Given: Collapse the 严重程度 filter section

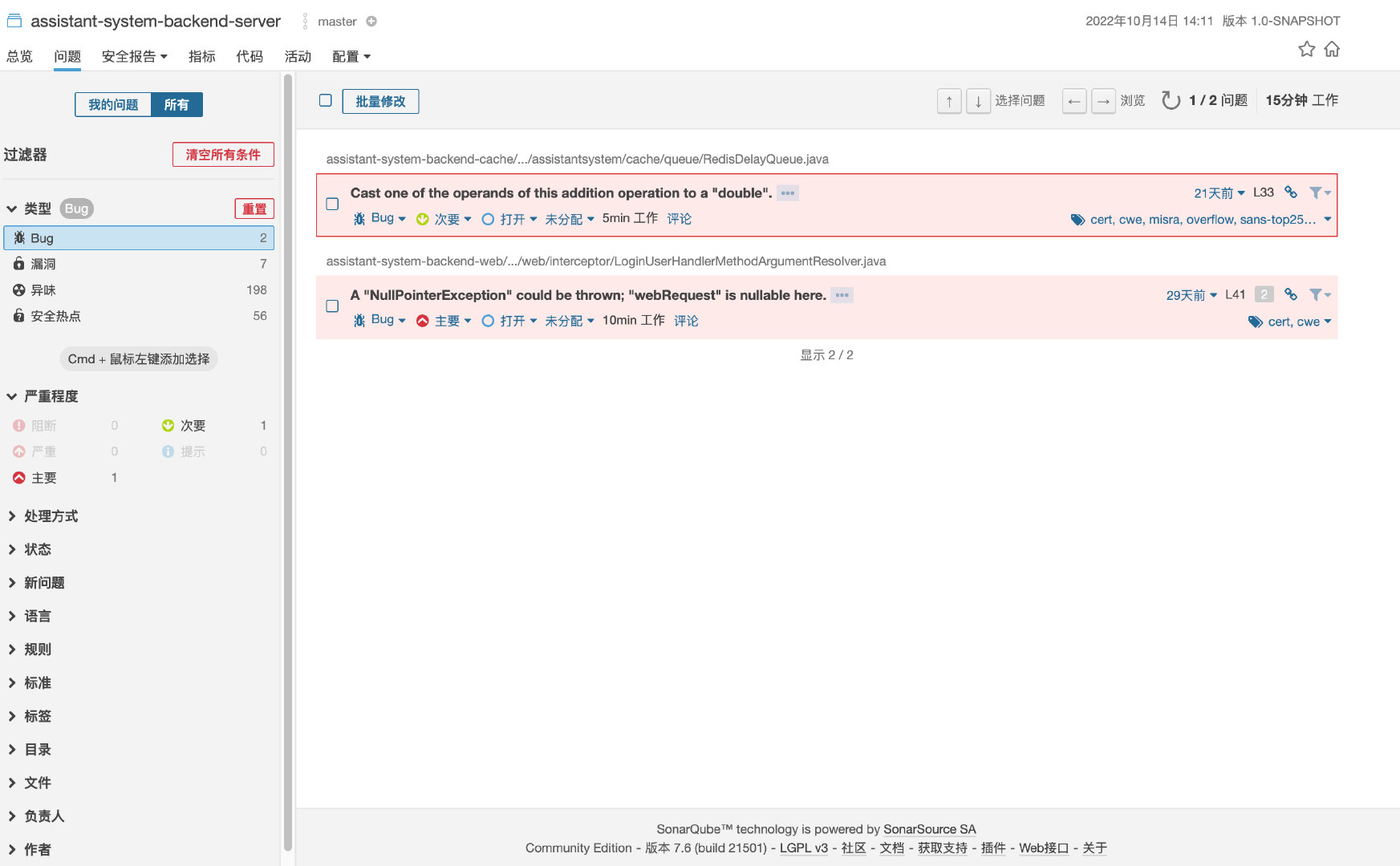Looking at the screenshot, I should coord(43,396).
